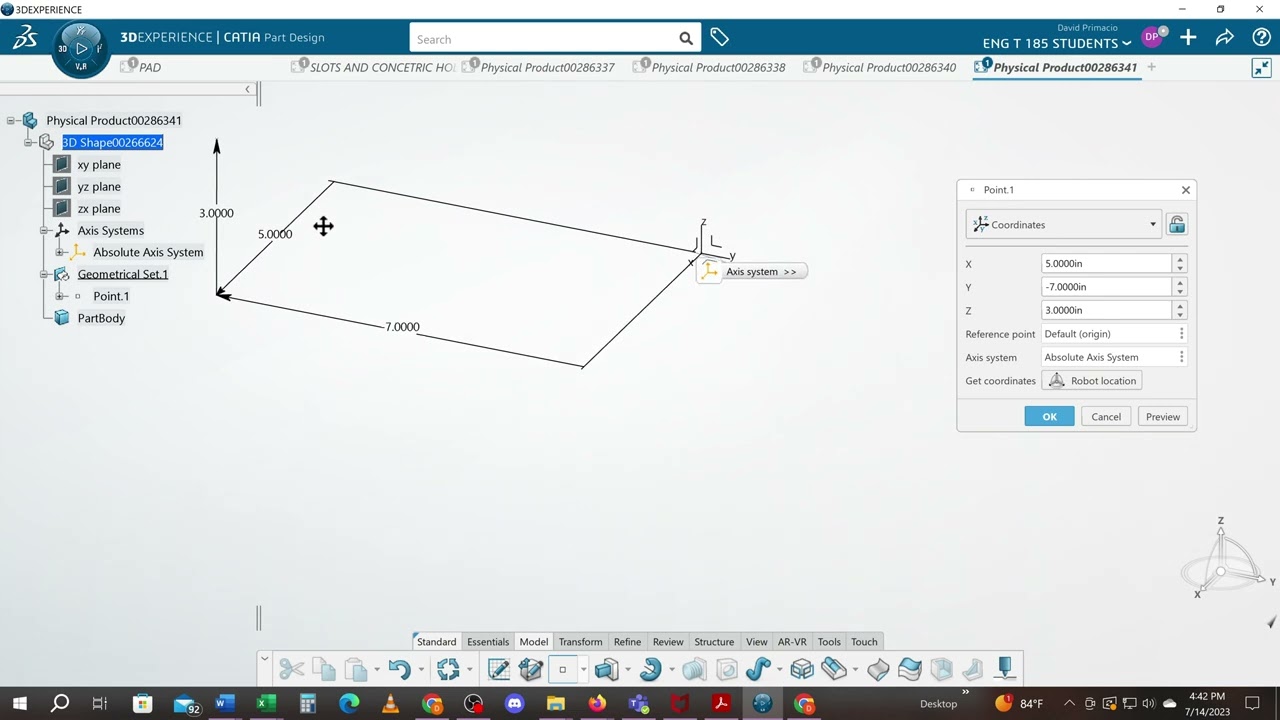
Task: Click the Z coordinate spinner arrows
Action: click(1180, 311)
